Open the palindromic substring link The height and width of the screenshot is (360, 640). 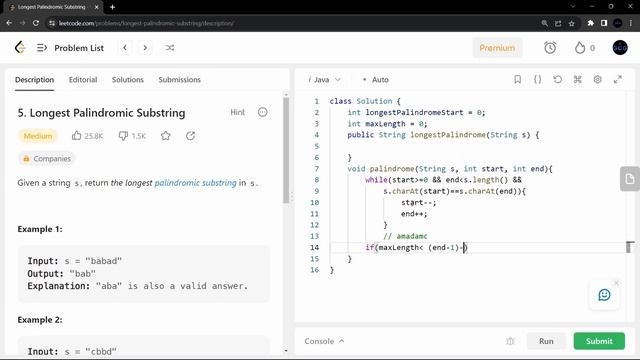tap(195, 182)
